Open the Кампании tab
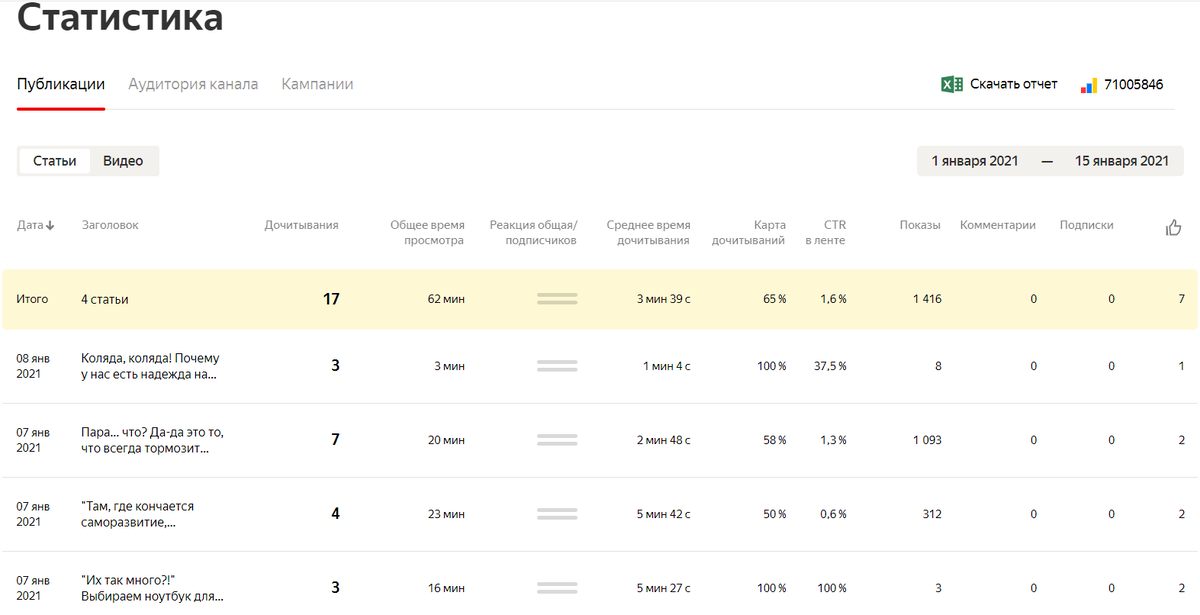This screenshot has width=1200, height=615. 317,84
